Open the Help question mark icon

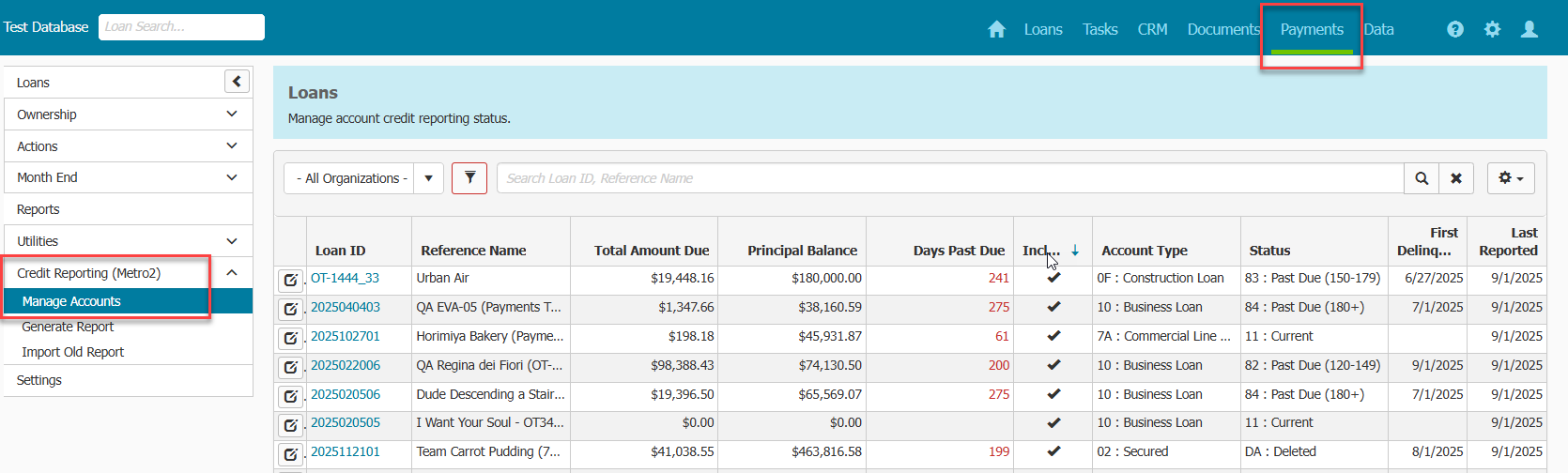1455,29
